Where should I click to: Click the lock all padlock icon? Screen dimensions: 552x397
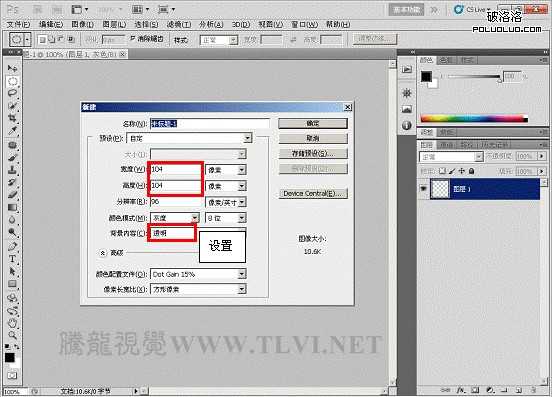471,171
